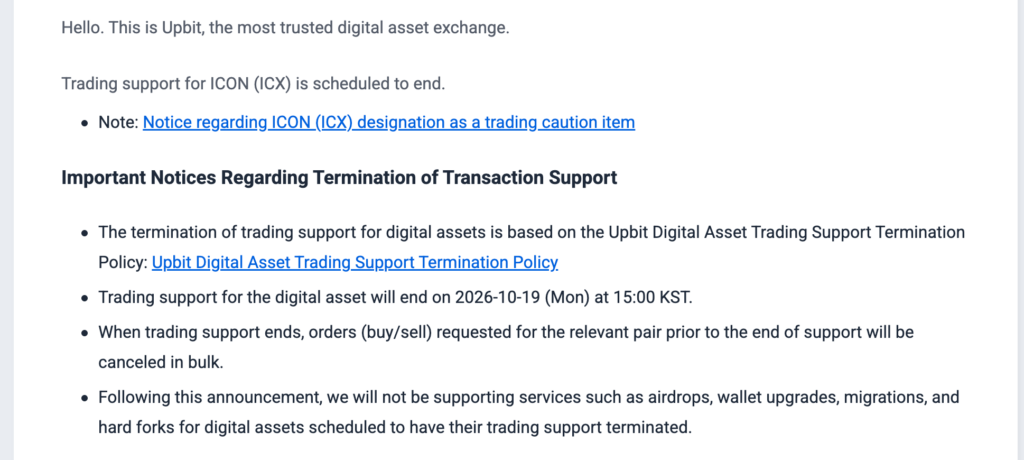Screen dimensions: 1024x460
Task: Click the bullet beside the end date line
Action: coord(84,299)
